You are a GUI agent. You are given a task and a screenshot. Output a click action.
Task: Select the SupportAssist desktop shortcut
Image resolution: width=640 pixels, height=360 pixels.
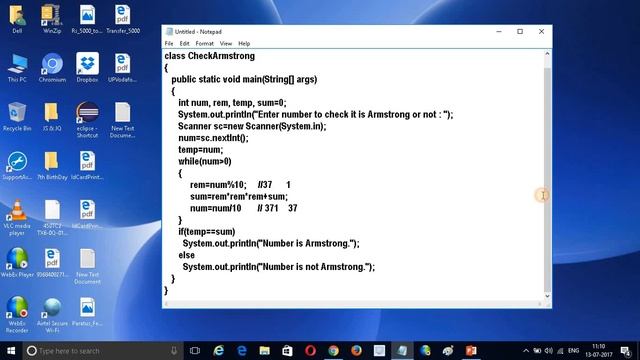pos(17,166)
